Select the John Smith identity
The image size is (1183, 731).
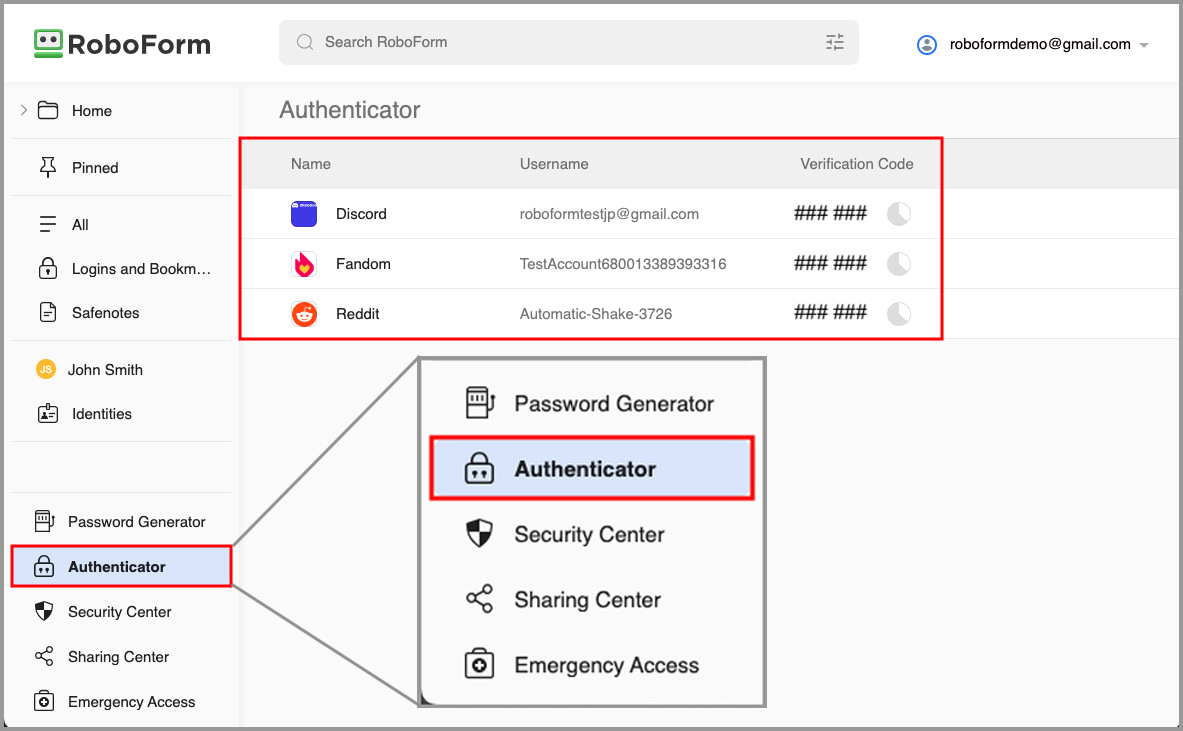105,370
